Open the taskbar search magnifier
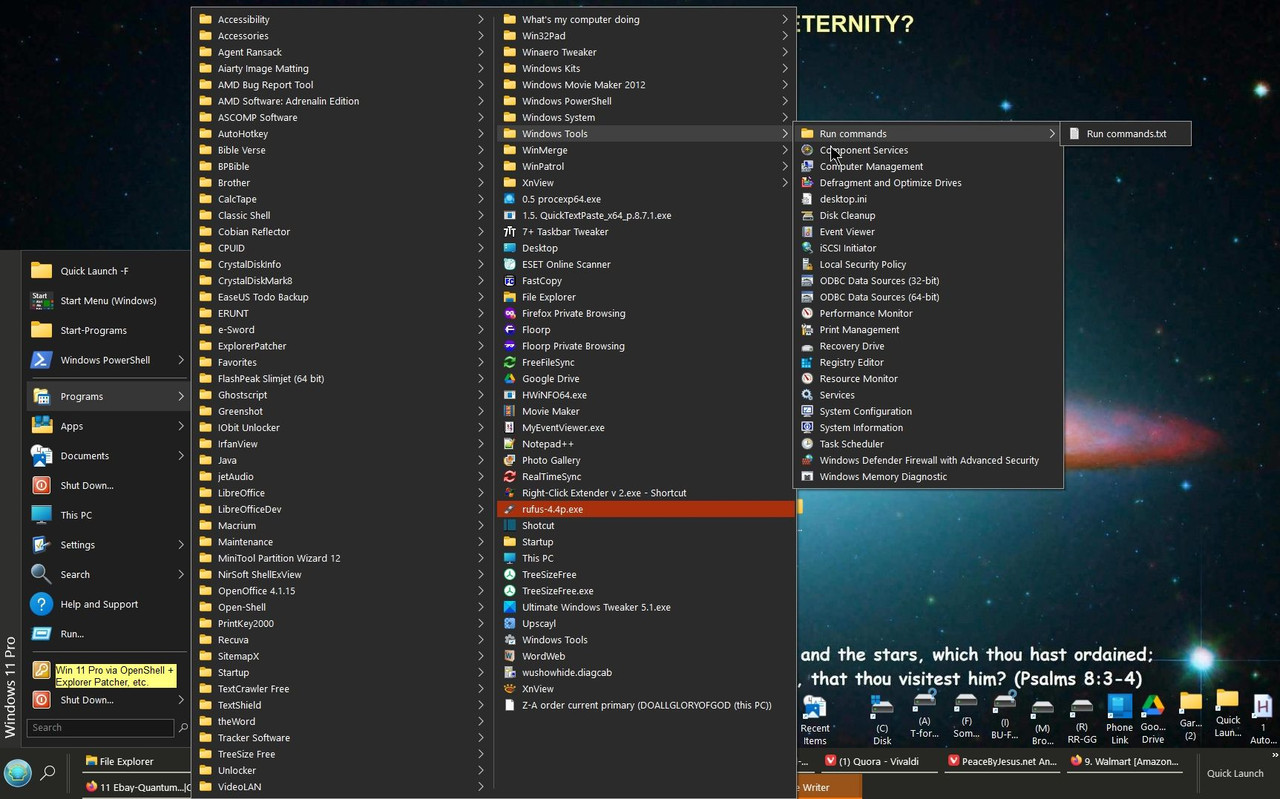 pos(47,773)
